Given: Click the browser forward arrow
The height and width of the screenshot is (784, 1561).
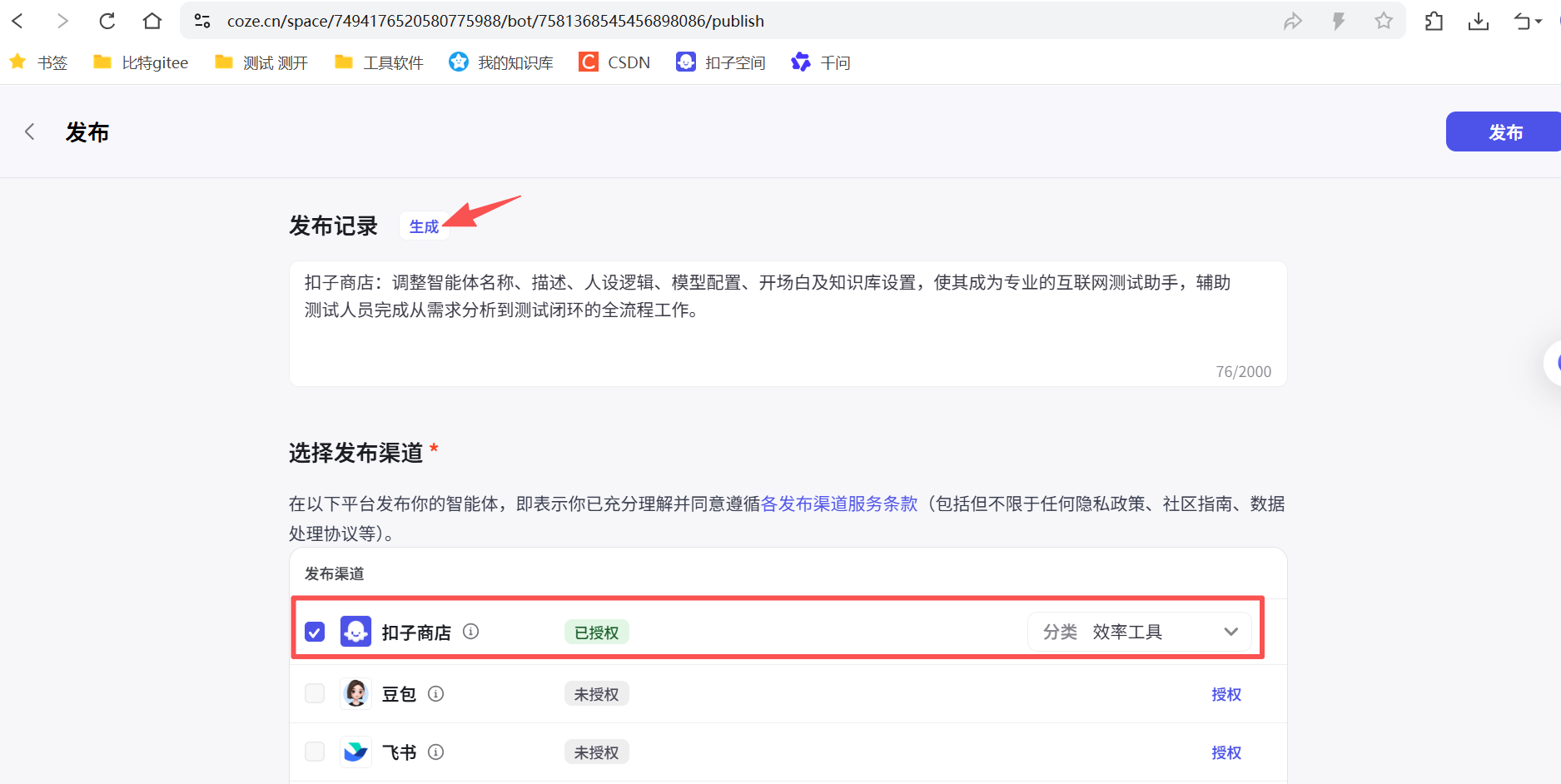Looking at the screenshot, I should tap(62, 21).
